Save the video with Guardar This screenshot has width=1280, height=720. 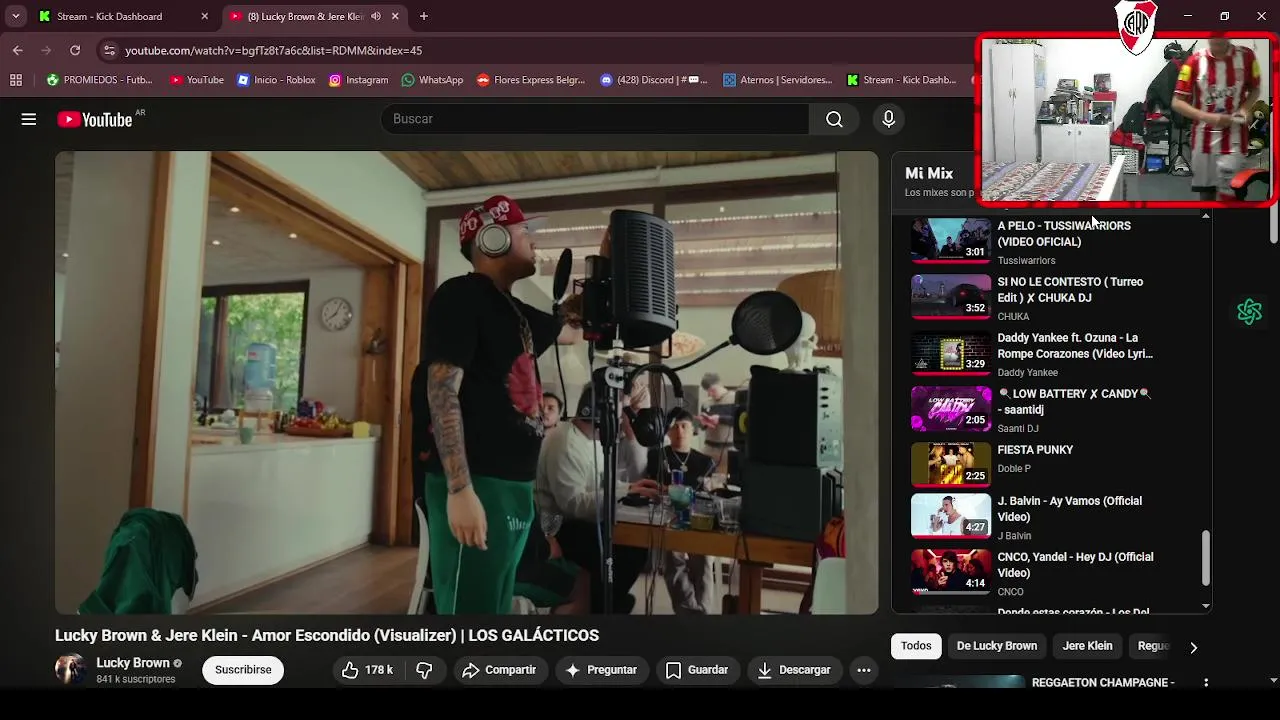pyautogui.click(x=697, y=670)
